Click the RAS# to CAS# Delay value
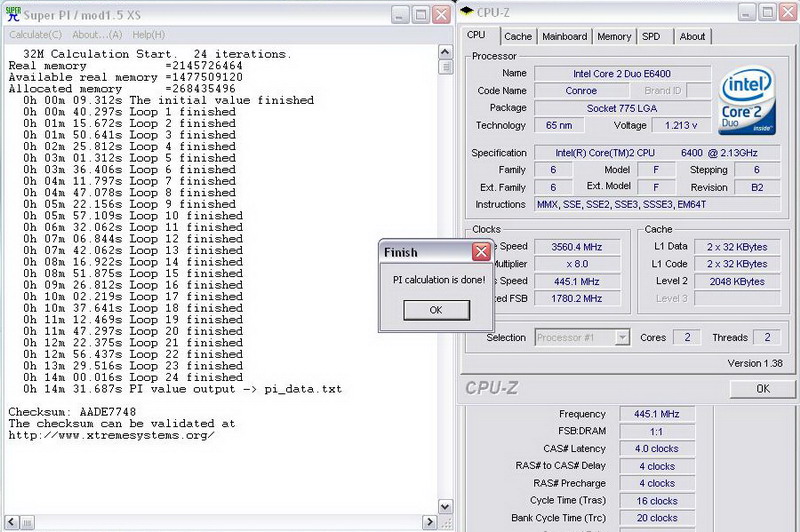Viewport: 800px width, 532px height. [657, 466]
